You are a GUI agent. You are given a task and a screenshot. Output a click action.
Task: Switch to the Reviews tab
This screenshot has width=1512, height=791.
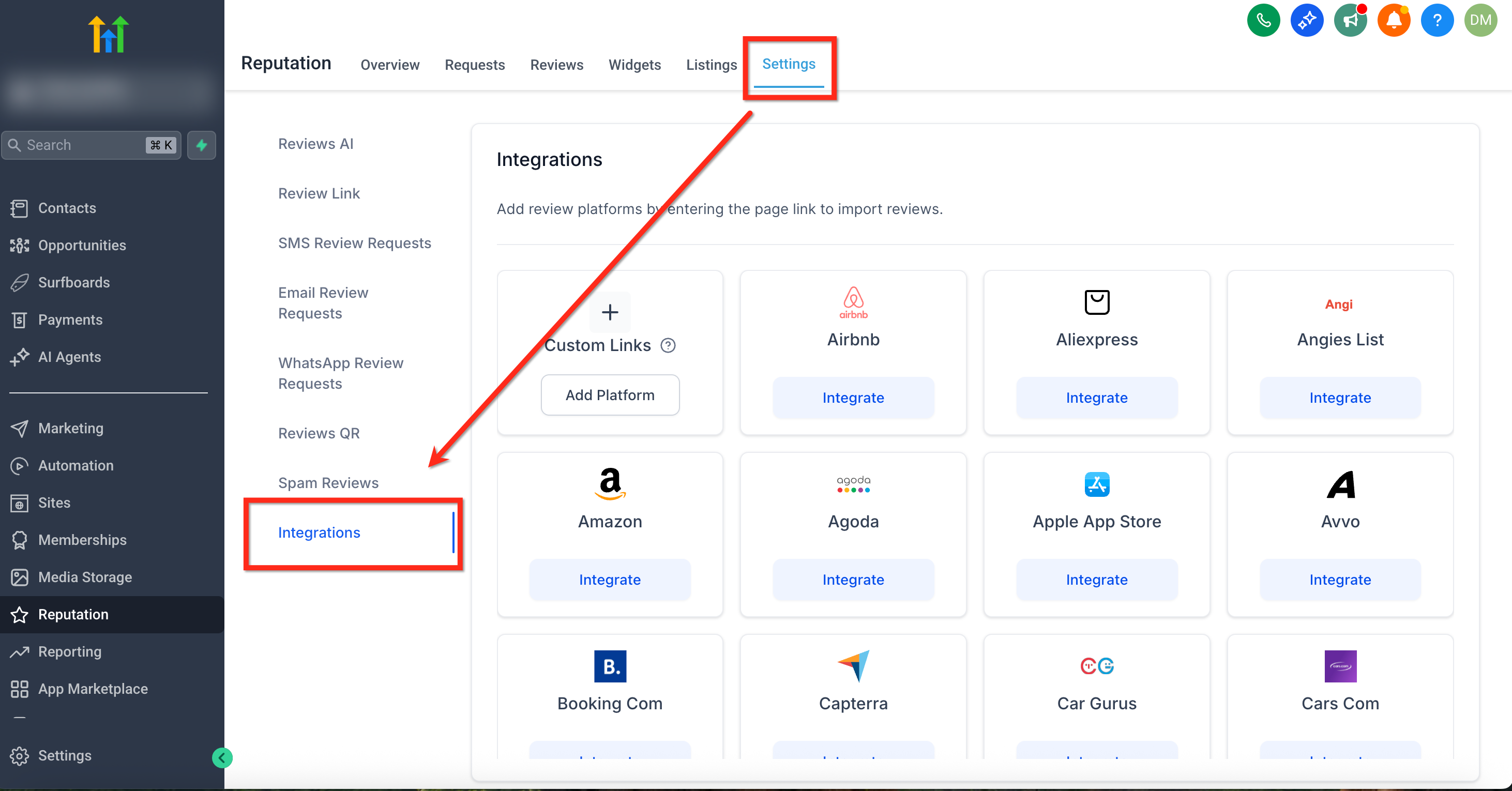coord(556,65)
